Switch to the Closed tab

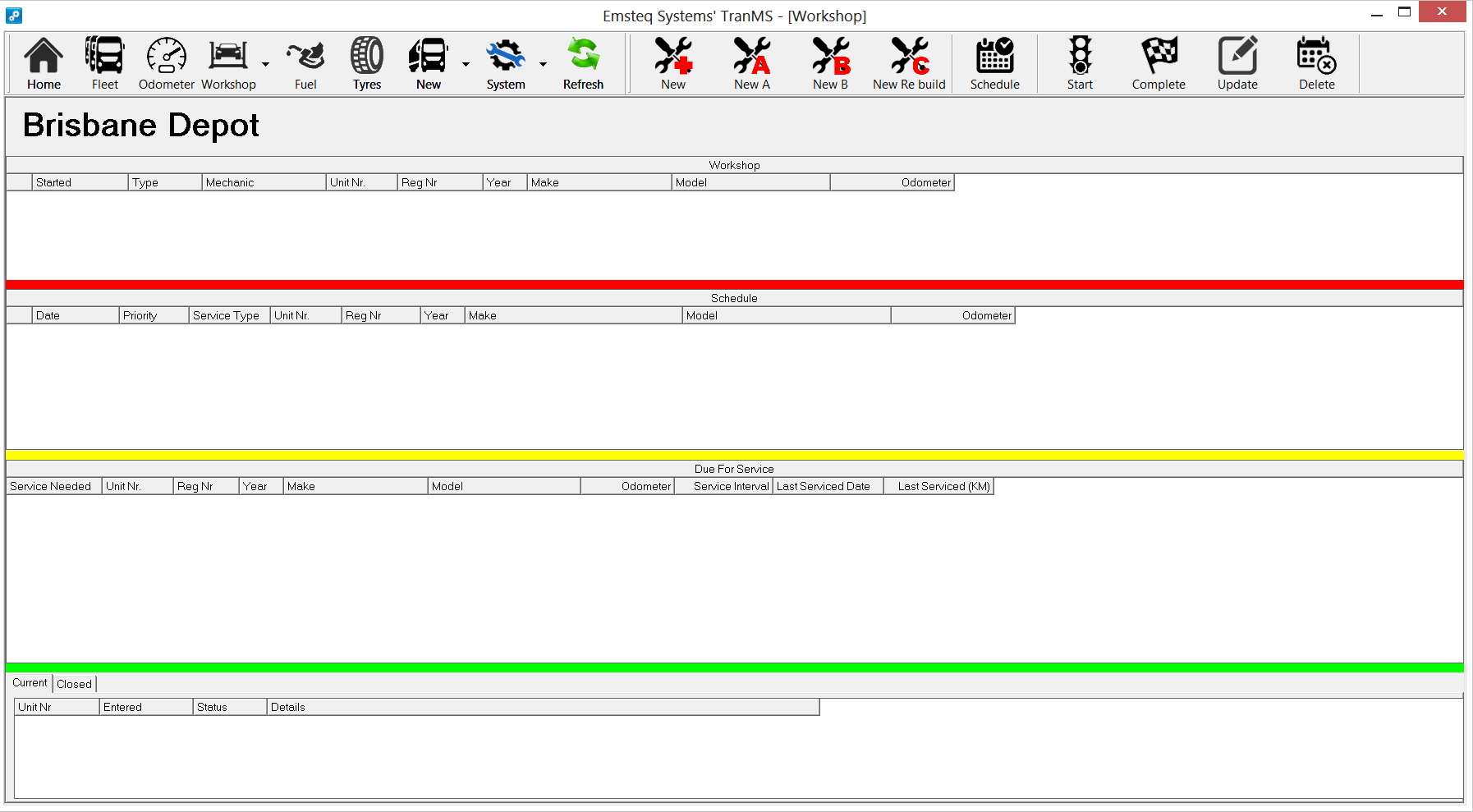coord(74,684)
